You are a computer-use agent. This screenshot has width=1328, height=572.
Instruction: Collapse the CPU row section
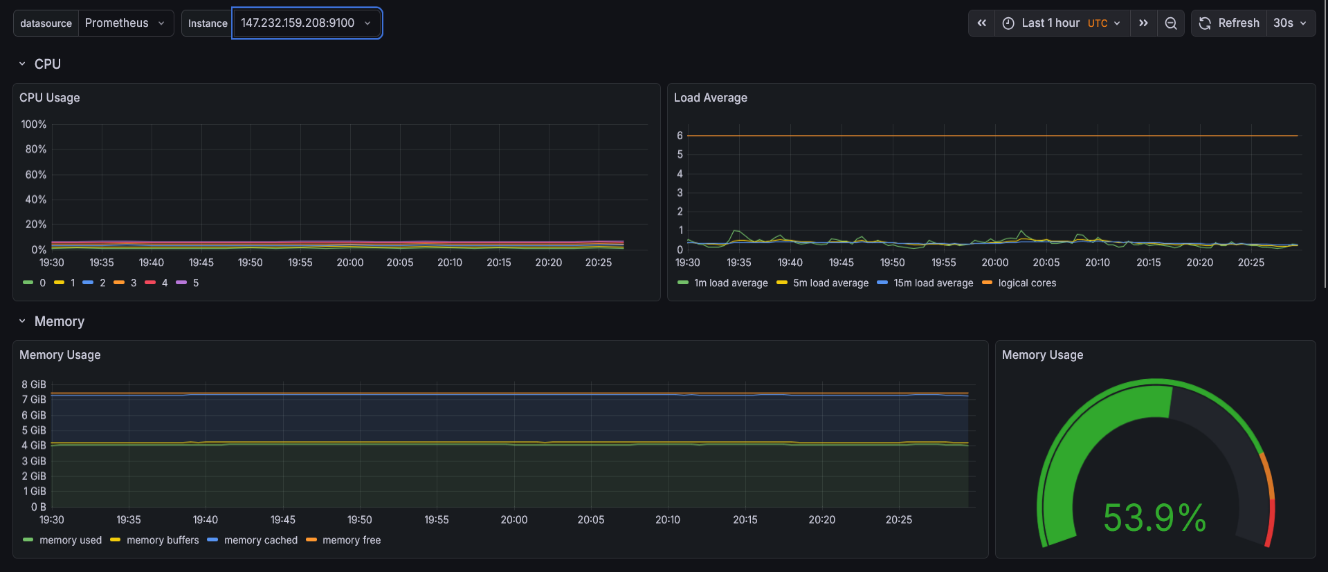coord(22,64)
